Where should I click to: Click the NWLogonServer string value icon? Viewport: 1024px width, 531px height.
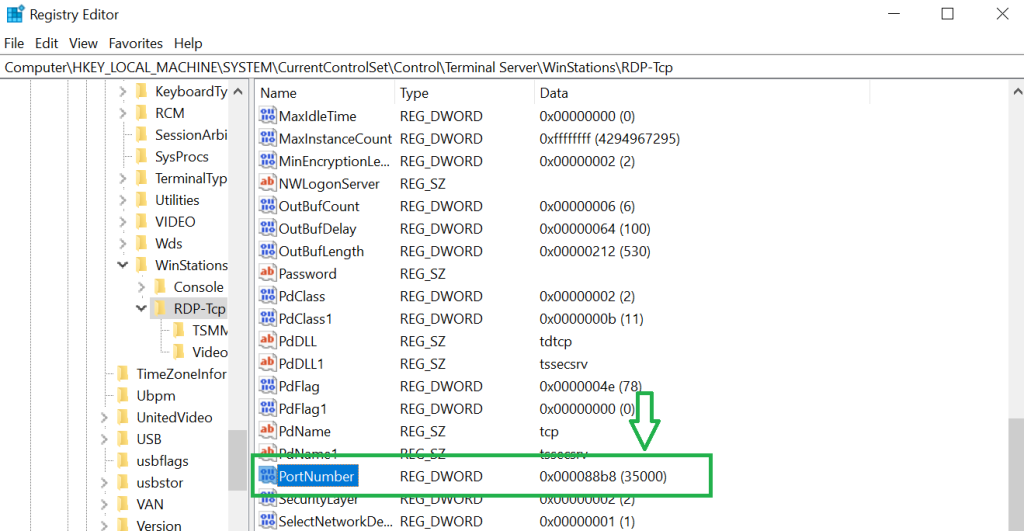coord(267,183)
